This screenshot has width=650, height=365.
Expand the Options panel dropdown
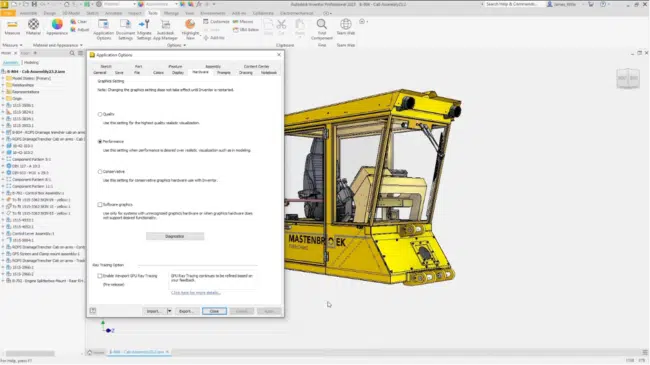click(184, 45)
